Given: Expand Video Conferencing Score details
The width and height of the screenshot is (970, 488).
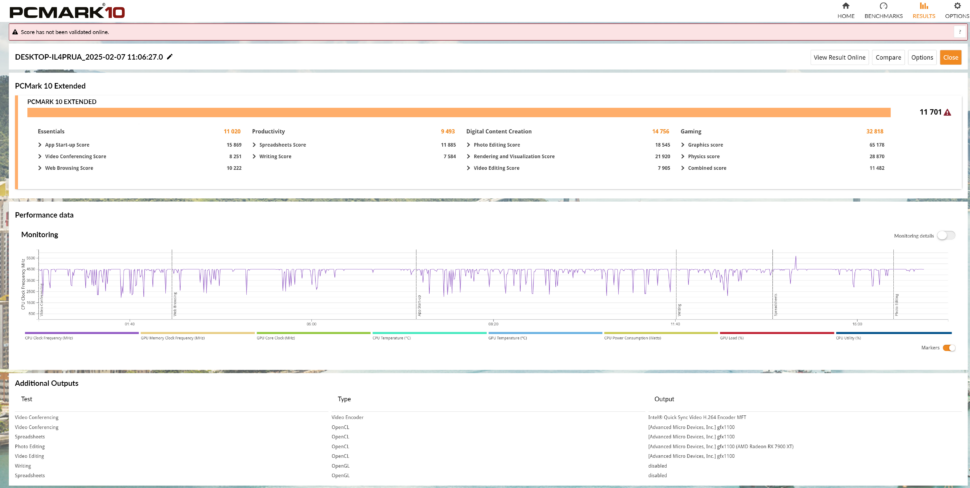Looking at the screenshot, I should pyautogui.click(x=40, y=156).
